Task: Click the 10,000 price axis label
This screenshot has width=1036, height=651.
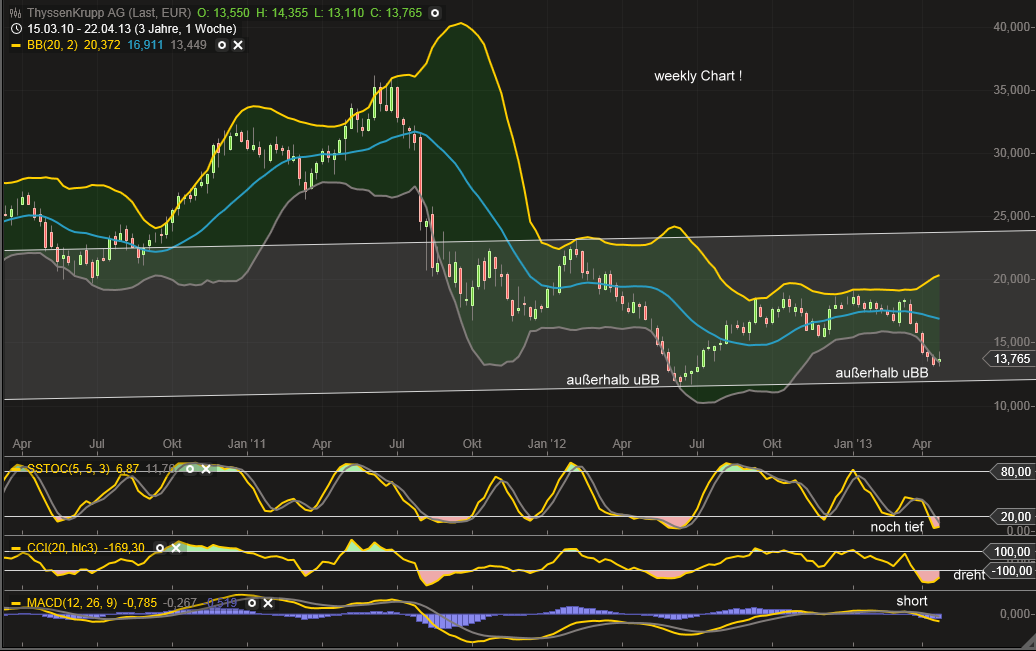Action: click(x=1012, y=405)
